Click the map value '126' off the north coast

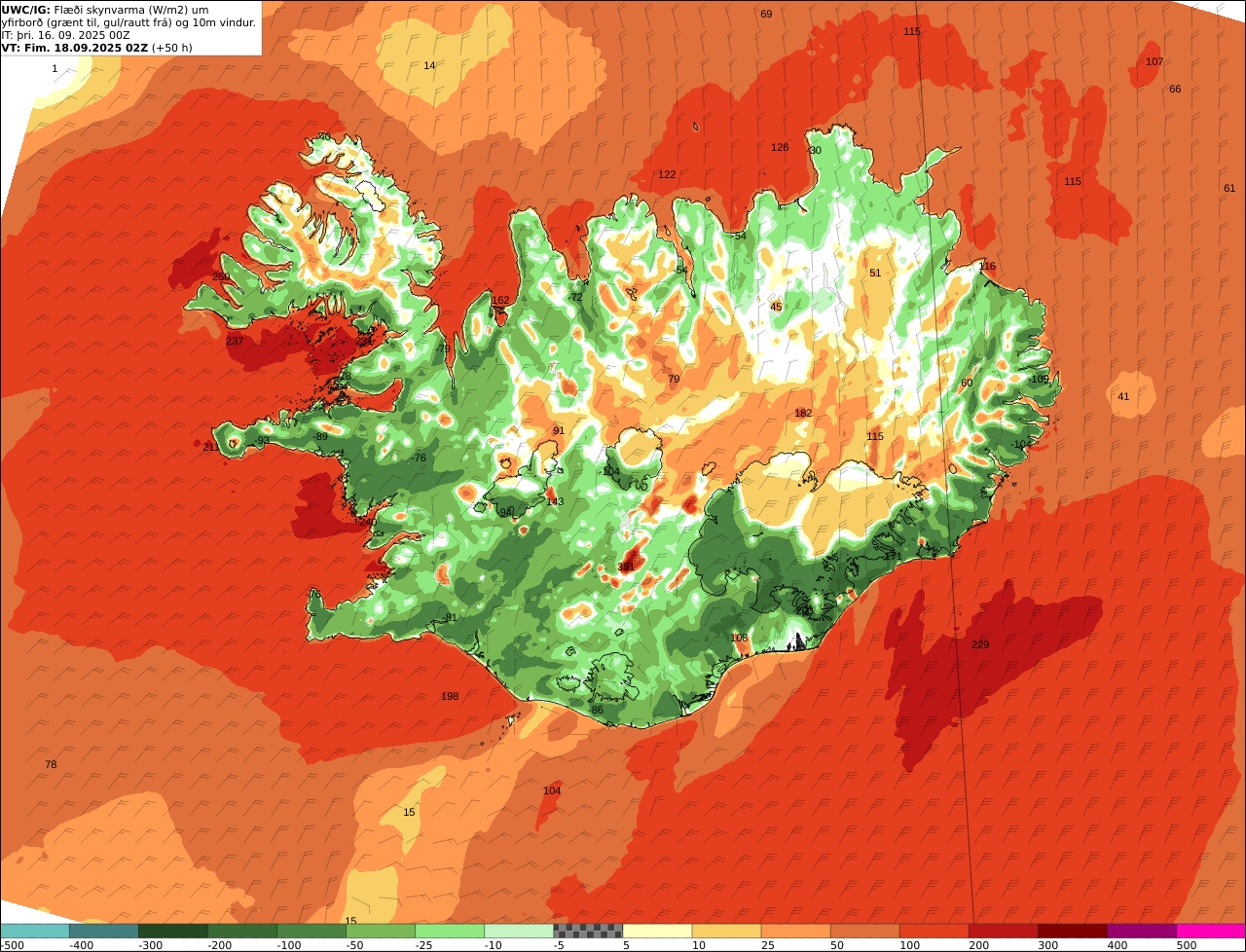(x=780, y=148)
